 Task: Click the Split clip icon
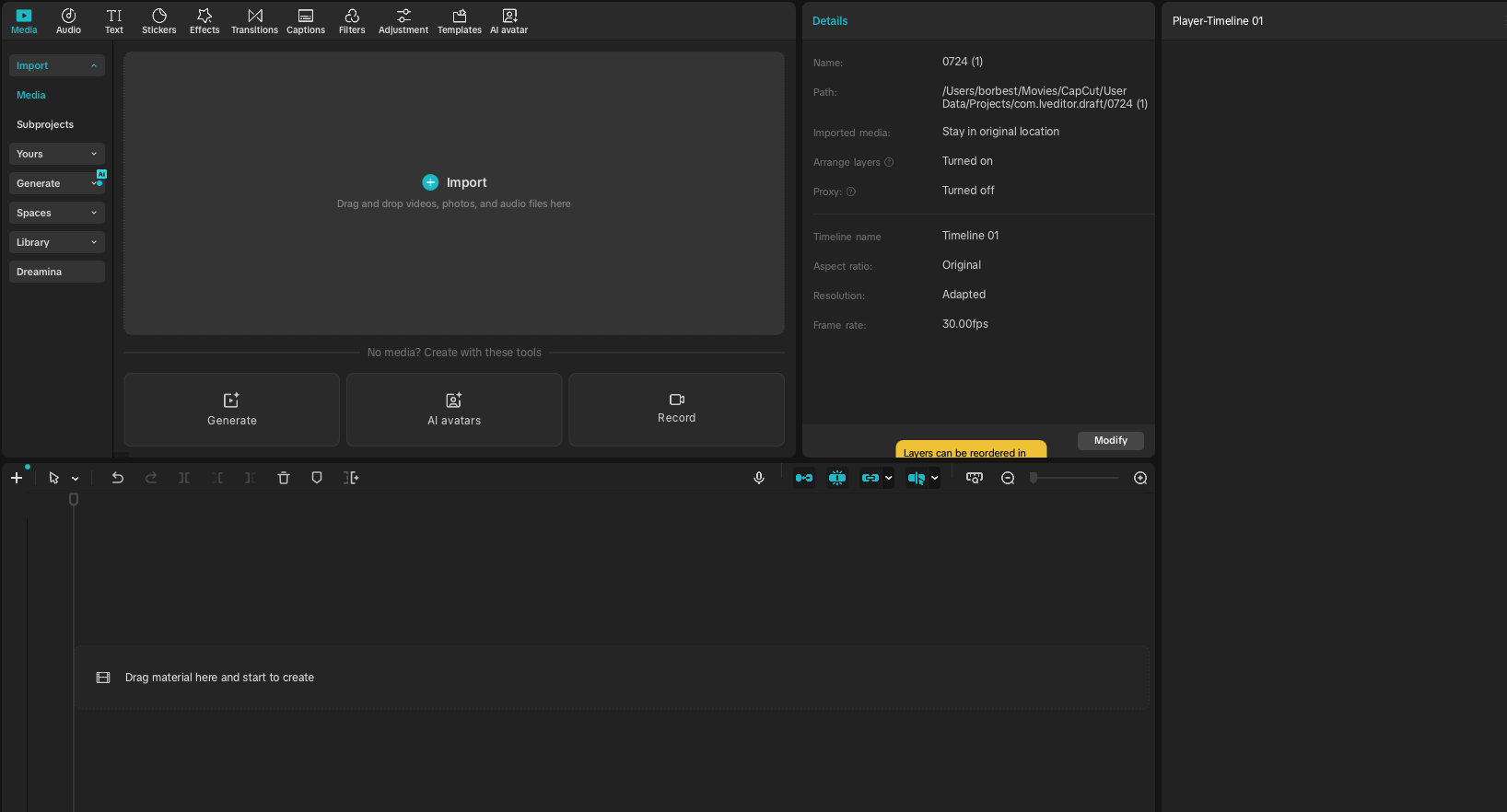184,478
